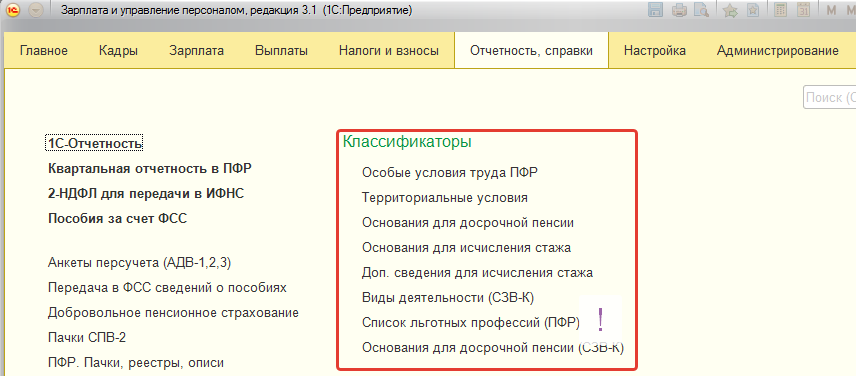856x376 pixels.
Task: Click the printer icon in title bar
Action: click(x=679, y=10)
